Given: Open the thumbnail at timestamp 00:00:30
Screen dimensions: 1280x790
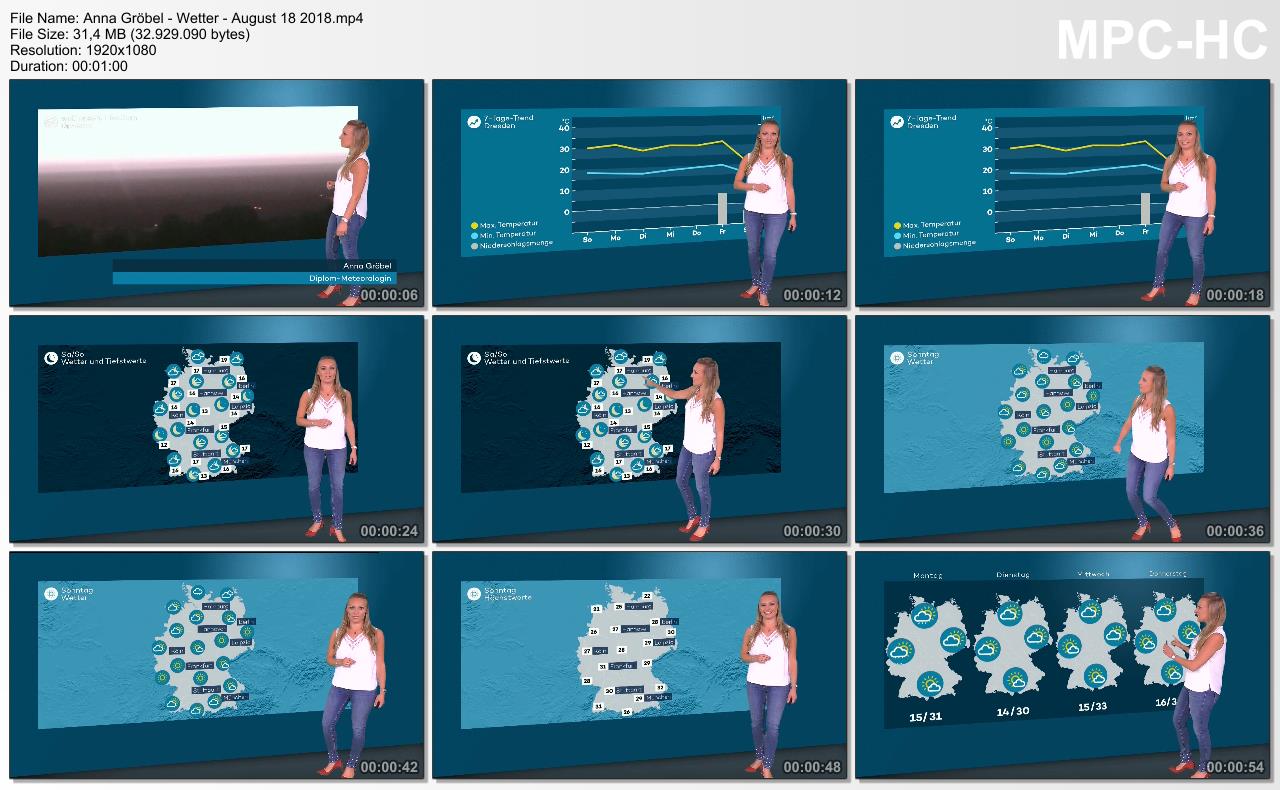Looking at the screenshot, I should tap(640, 429).
